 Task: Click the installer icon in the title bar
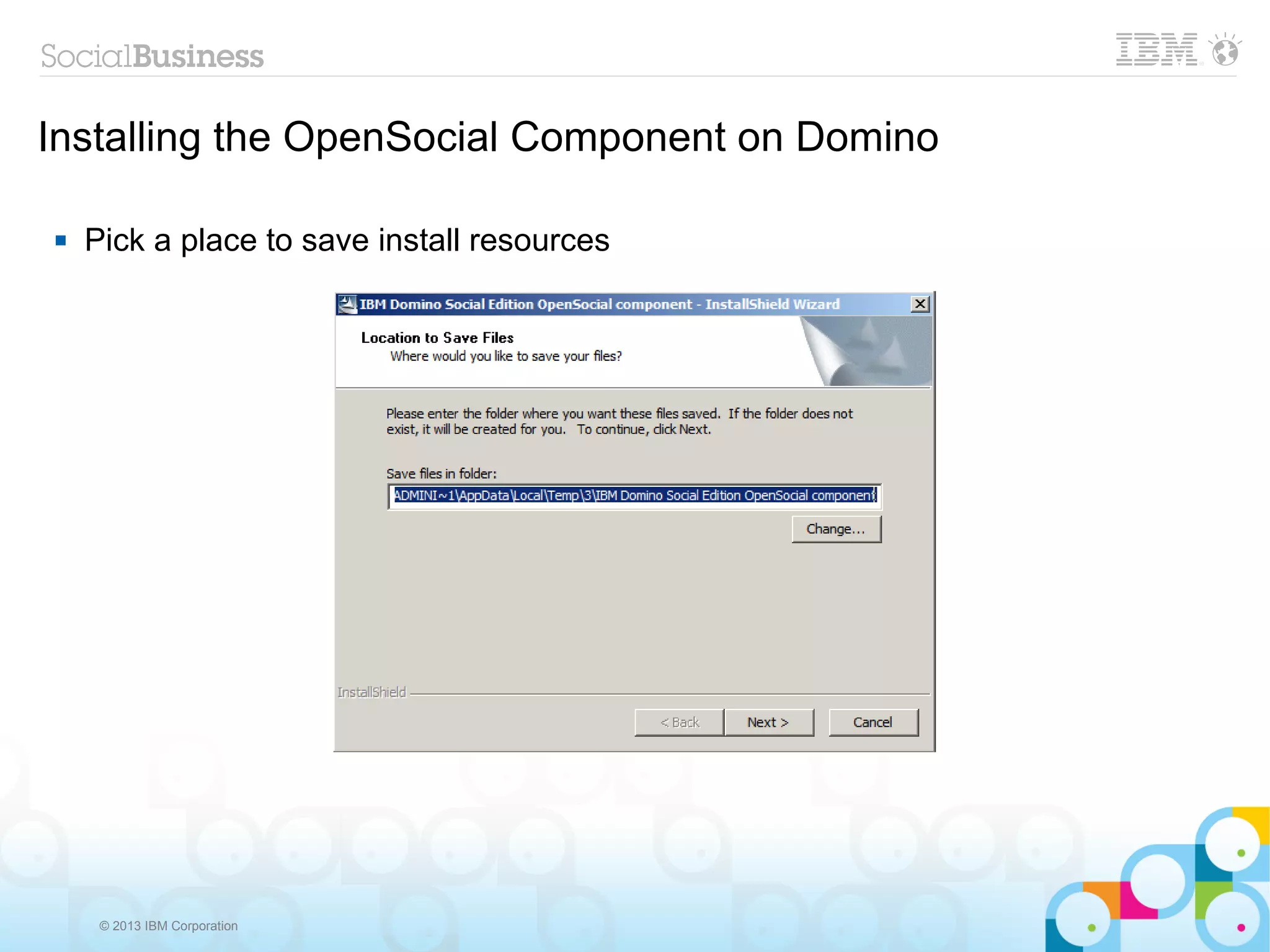point(347,304)
